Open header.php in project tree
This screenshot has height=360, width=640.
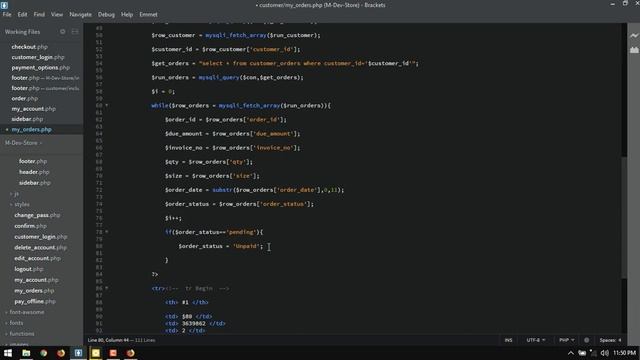[34, 172]
